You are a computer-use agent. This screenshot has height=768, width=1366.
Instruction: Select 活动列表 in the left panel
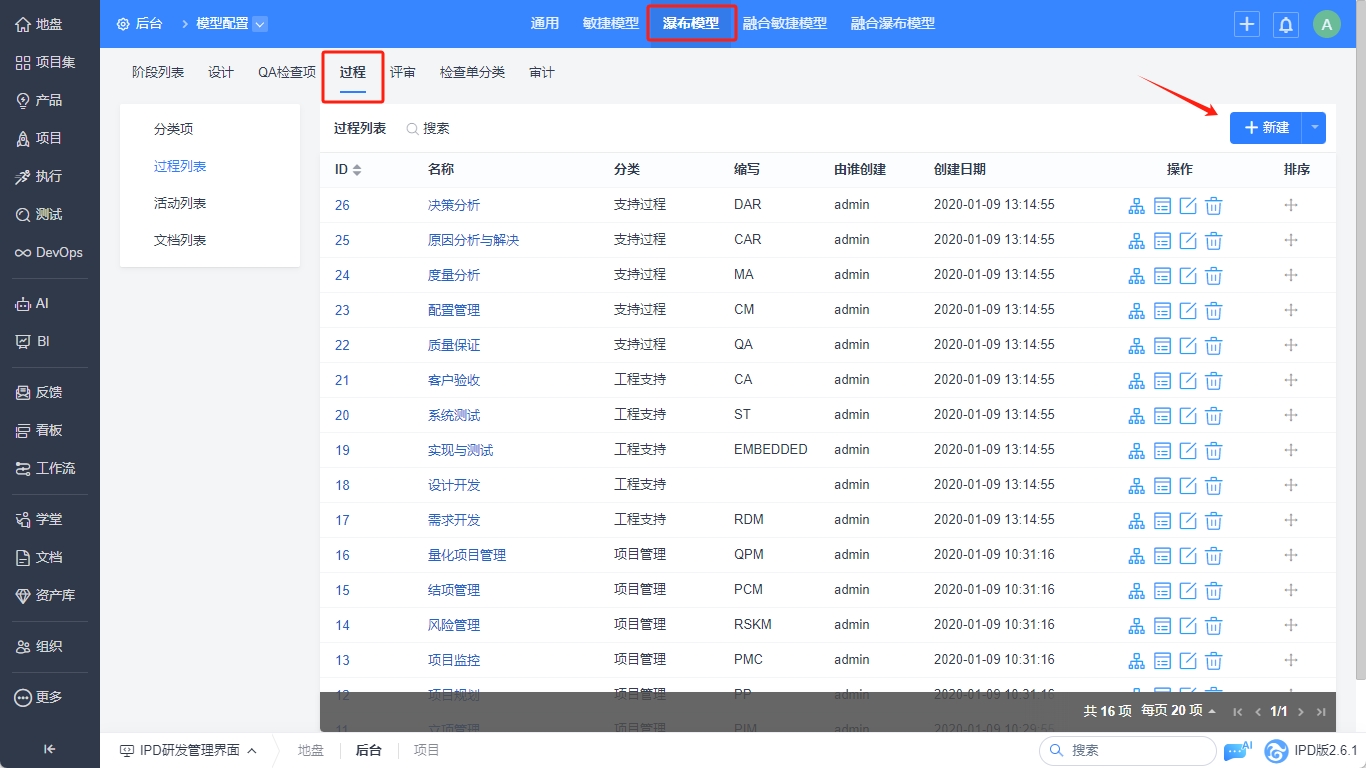tap(180, 203)
